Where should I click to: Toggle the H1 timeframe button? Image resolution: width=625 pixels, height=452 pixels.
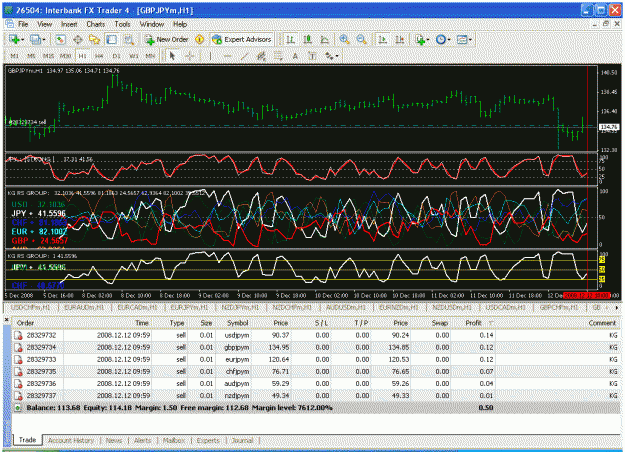point(82,56)
